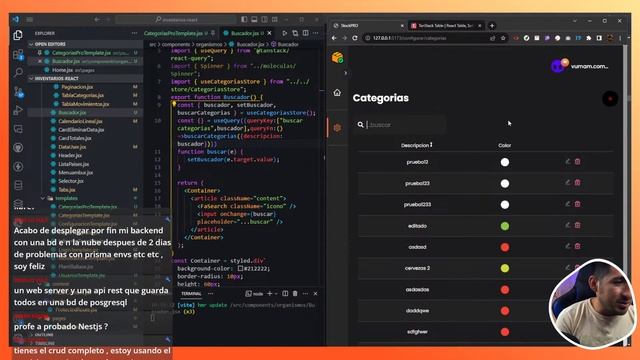Select the TERMINAL panel tab

pos(191,293)
